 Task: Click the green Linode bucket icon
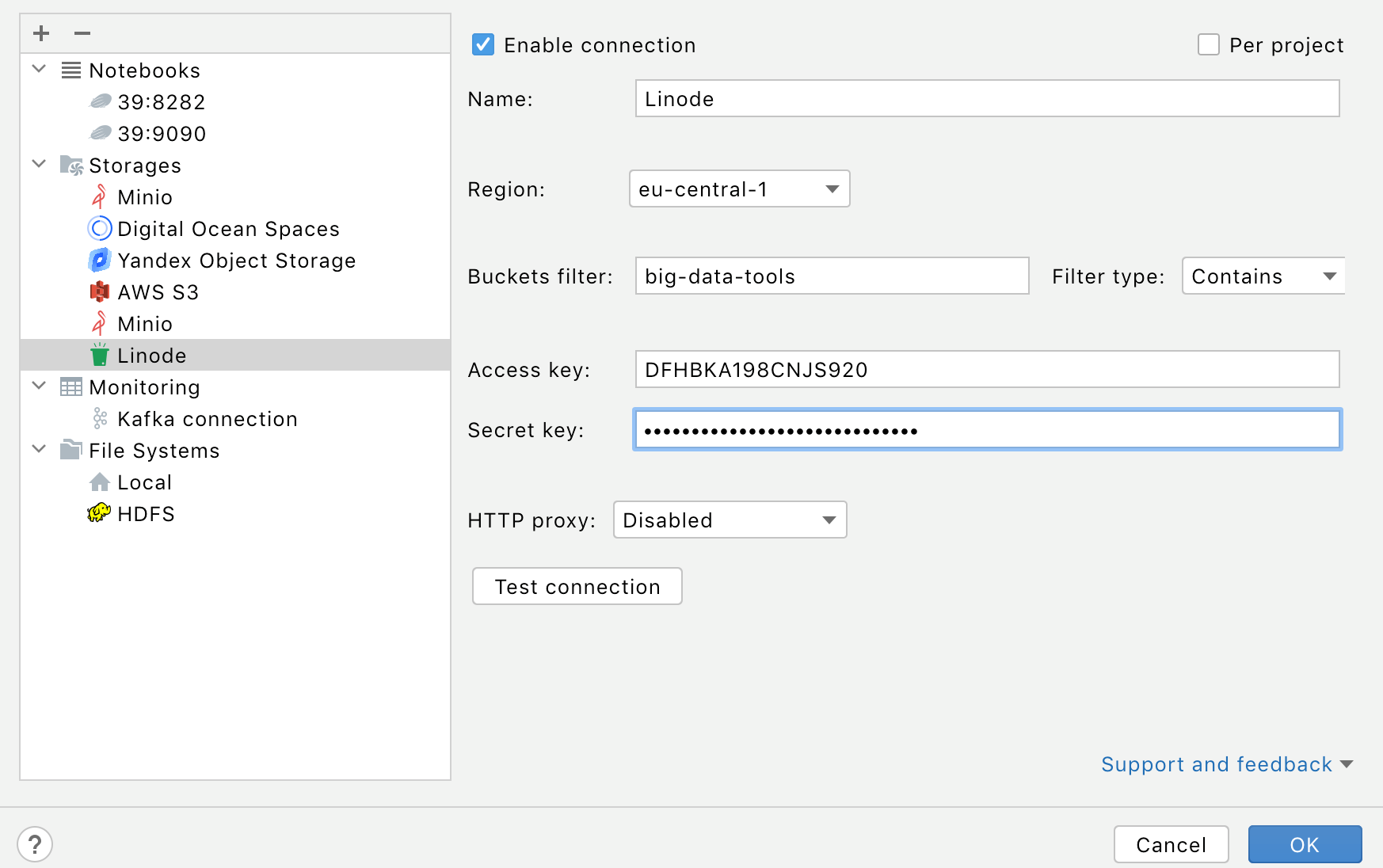click(100, 355)
